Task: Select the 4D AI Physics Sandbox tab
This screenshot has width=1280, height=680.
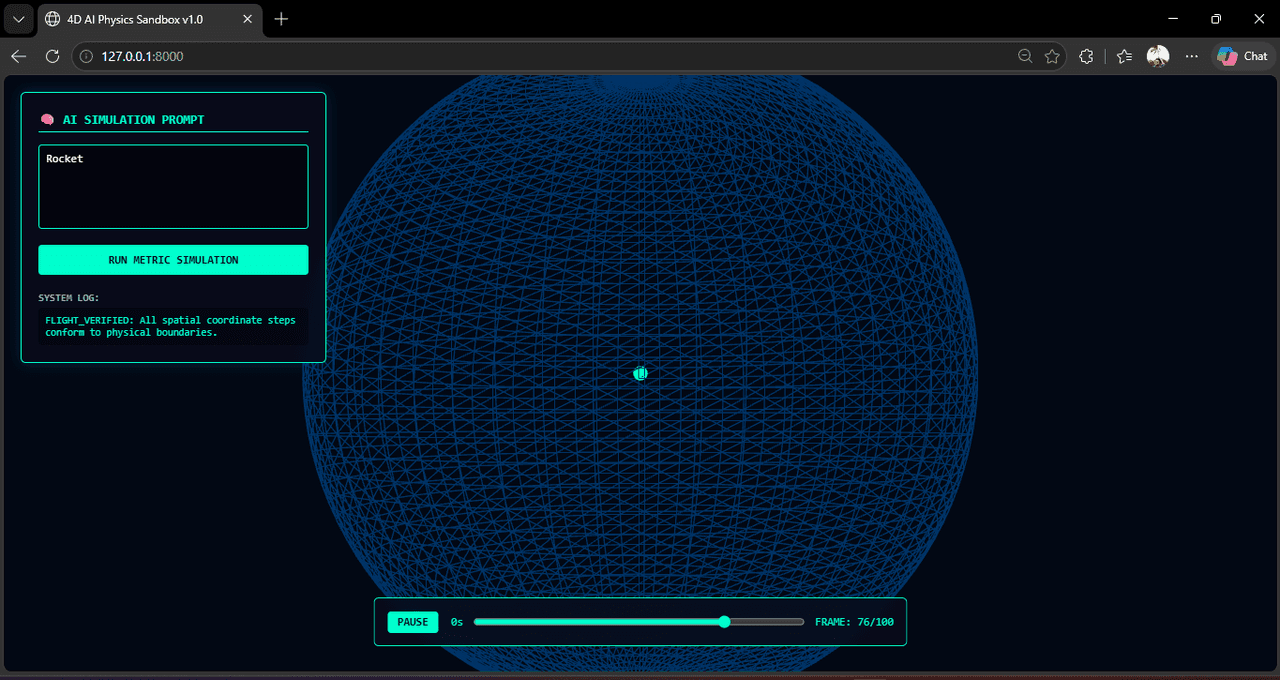Action: tap(150, 19)
